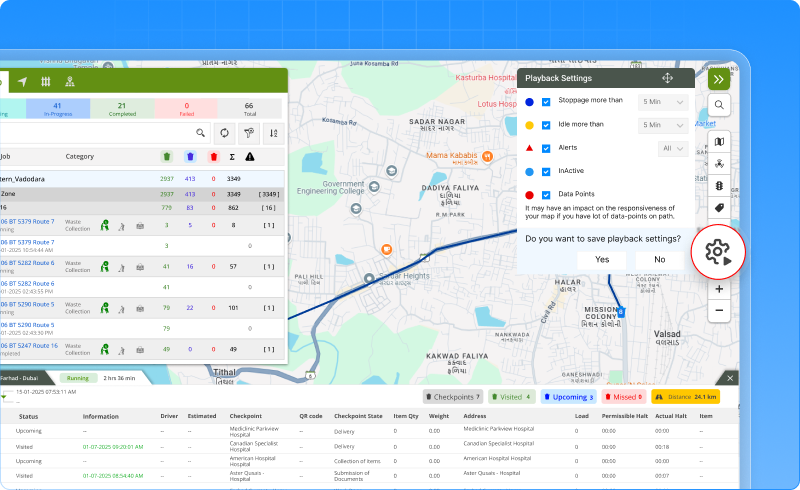Select the In-Progress status tab
Screen dimensions: 800x490
click(x=57, y=108)
